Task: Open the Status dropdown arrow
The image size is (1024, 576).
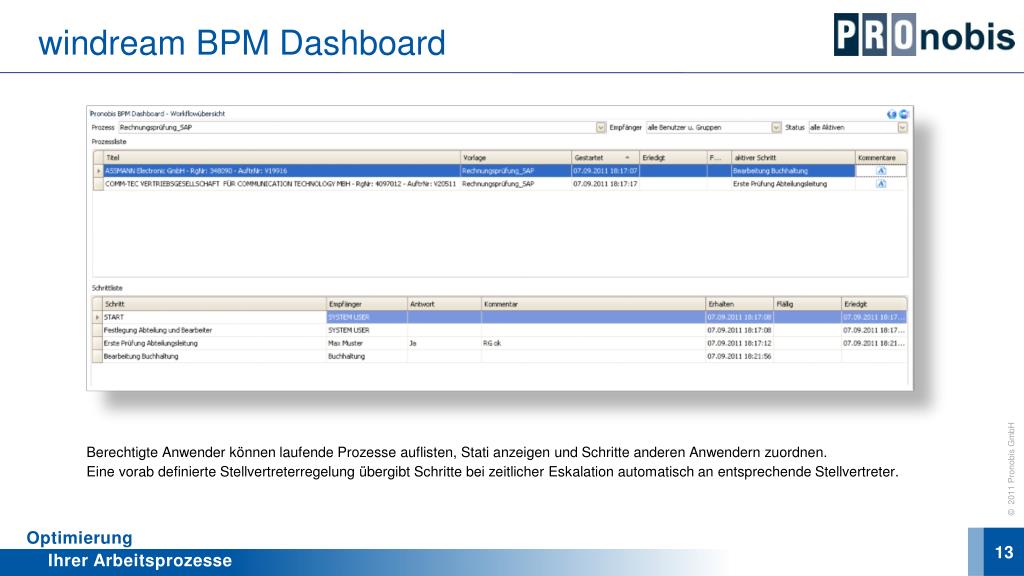Action: (x=902, y=128)
